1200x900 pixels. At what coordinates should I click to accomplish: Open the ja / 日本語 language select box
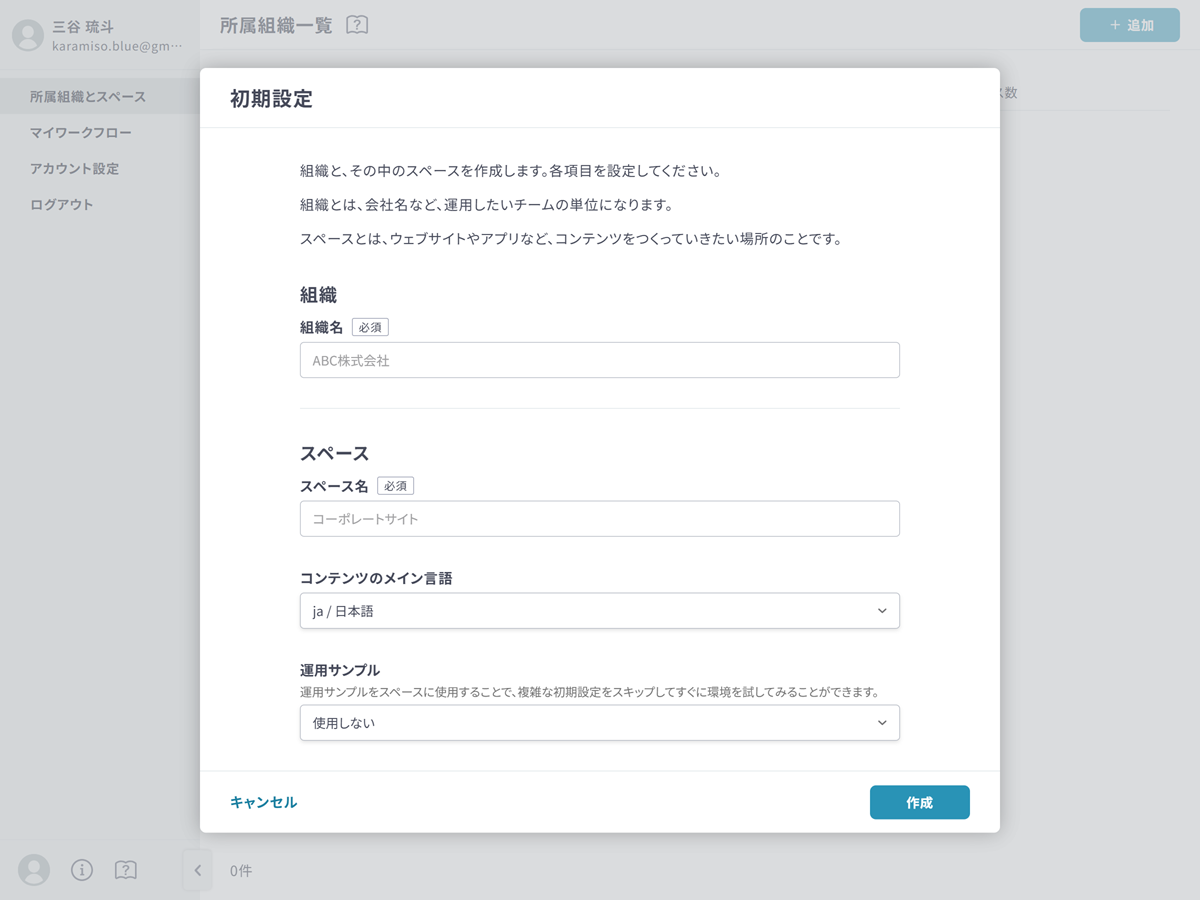click(599, 611)
